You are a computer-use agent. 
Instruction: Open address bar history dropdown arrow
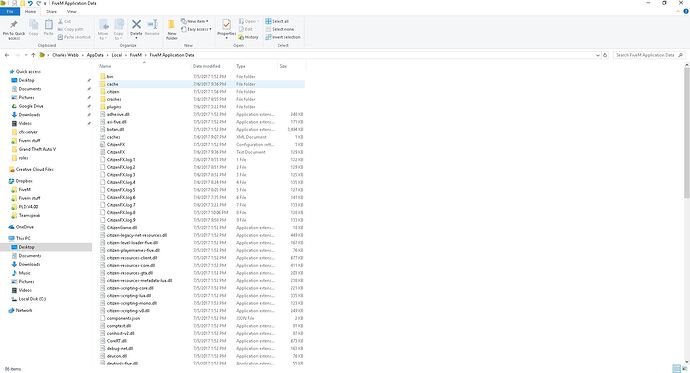[x=598, y=55]
